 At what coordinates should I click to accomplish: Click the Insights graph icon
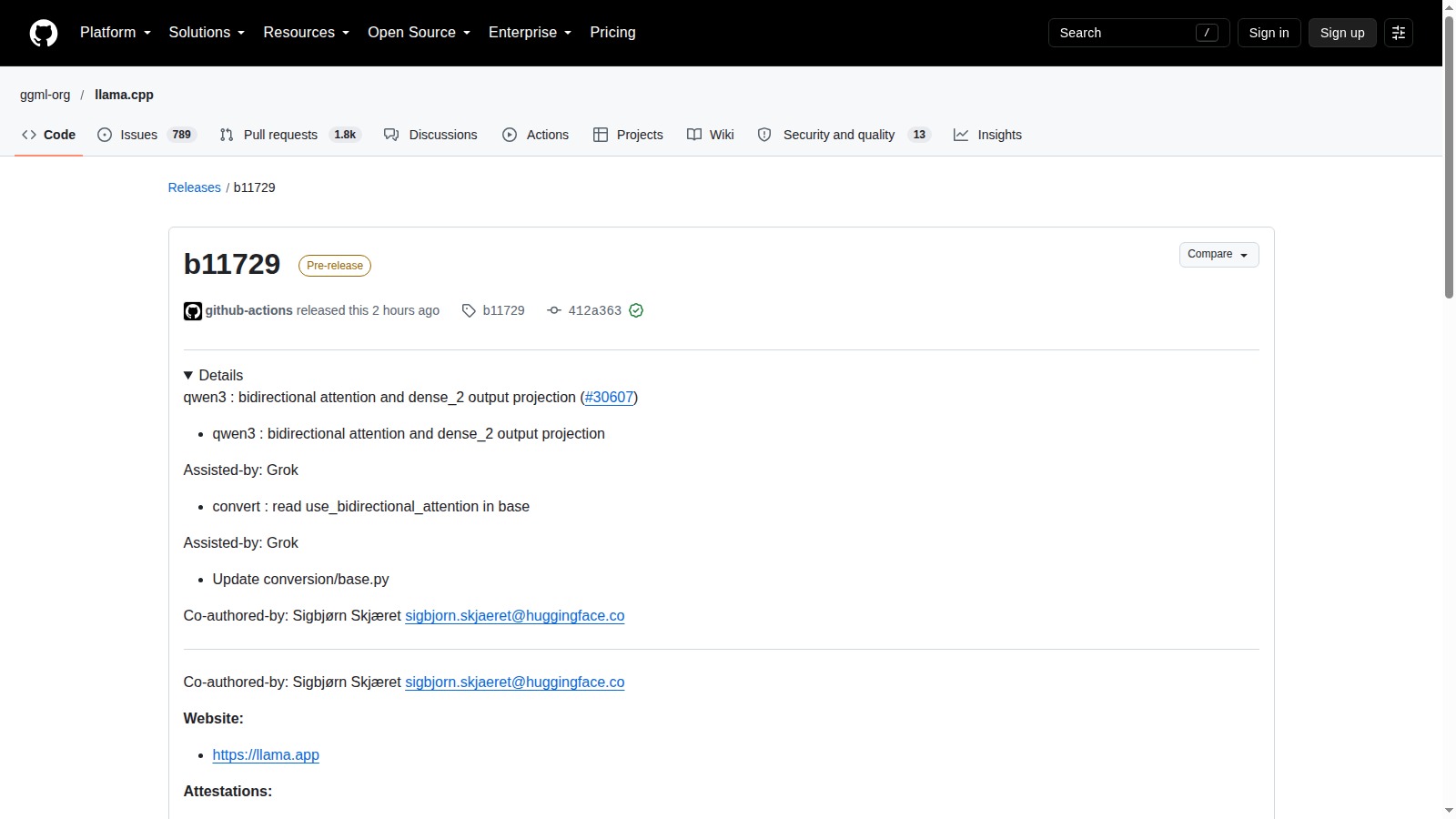961,135
